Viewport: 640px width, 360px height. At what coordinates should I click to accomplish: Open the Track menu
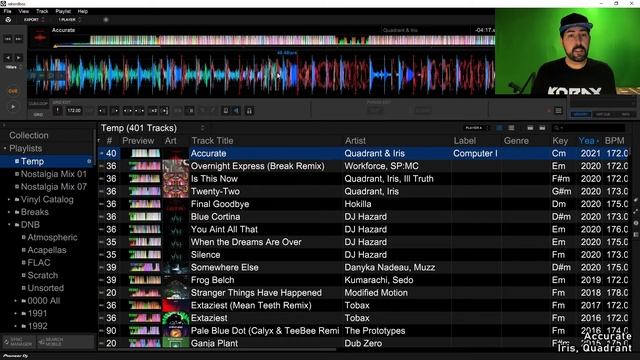pos(42,11)
